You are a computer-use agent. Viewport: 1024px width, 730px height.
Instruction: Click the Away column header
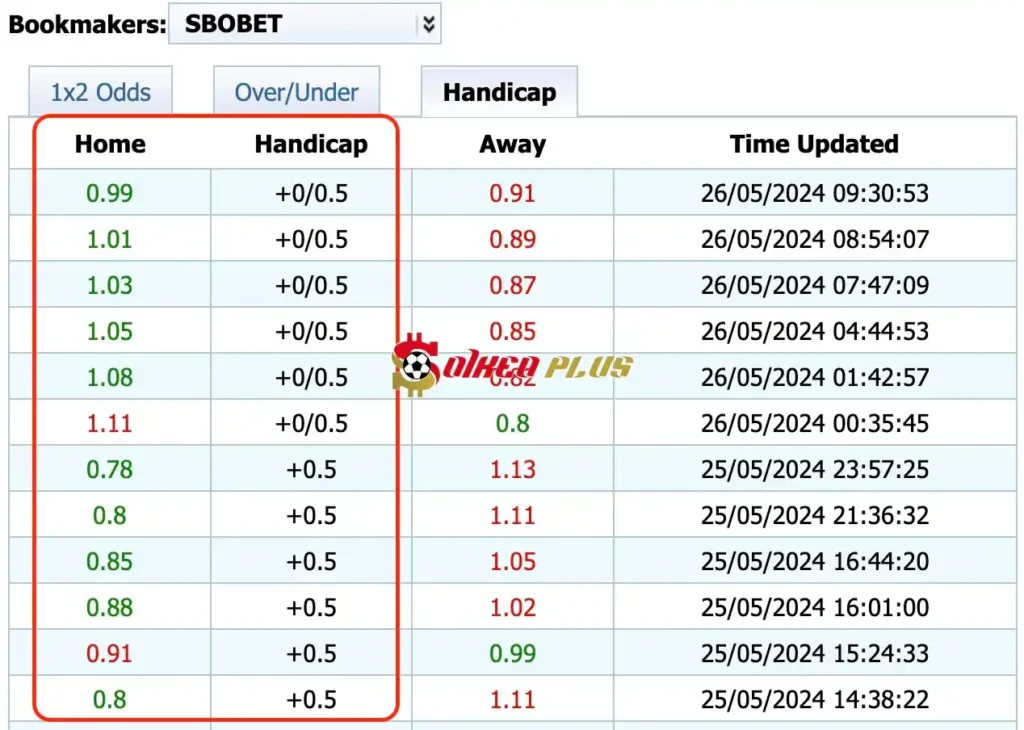pyautogui.click(x=512, y=144)
